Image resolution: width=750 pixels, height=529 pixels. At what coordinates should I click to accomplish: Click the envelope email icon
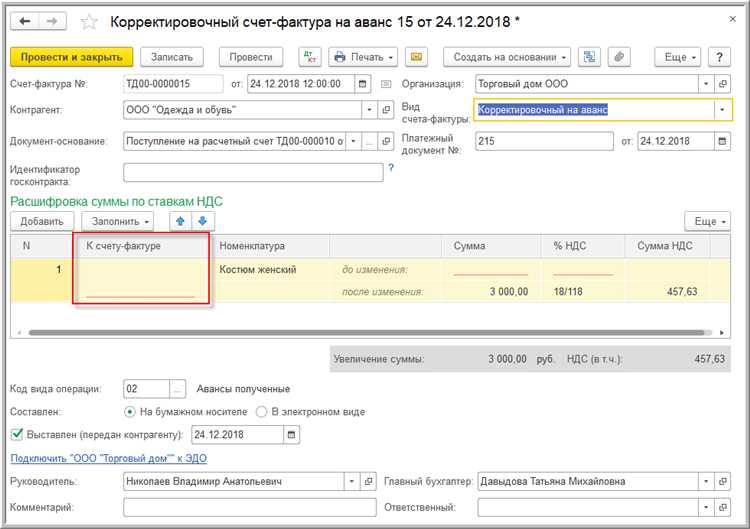(416, 57)
